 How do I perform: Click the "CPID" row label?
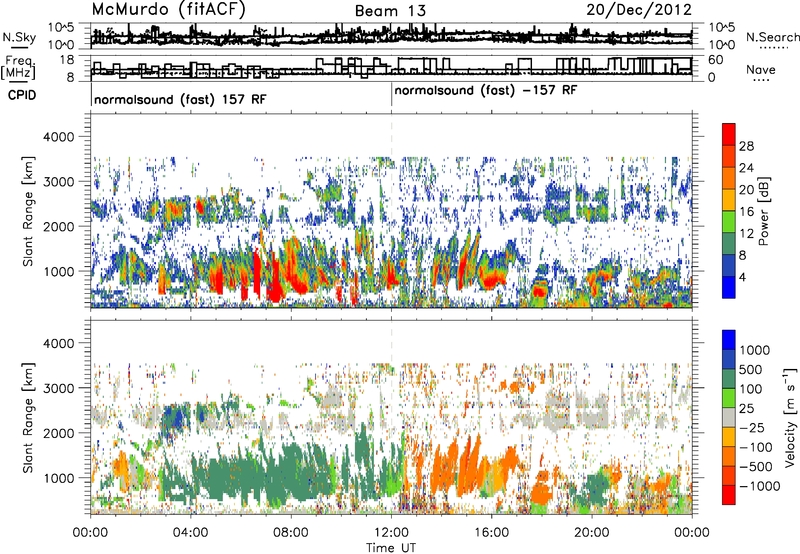tap(22, 95)
